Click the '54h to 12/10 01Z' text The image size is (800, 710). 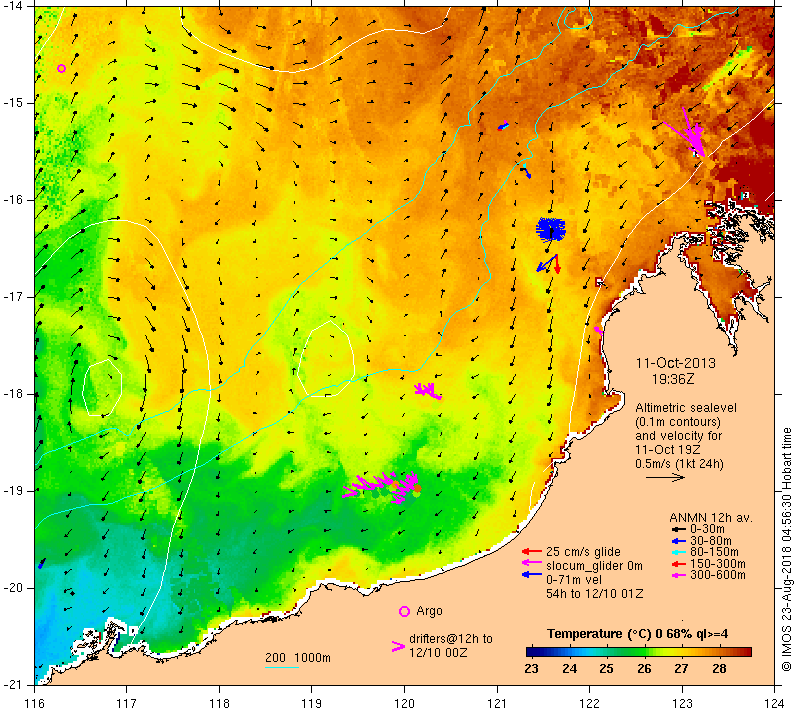pyautogui.click(x=594, y=594)
